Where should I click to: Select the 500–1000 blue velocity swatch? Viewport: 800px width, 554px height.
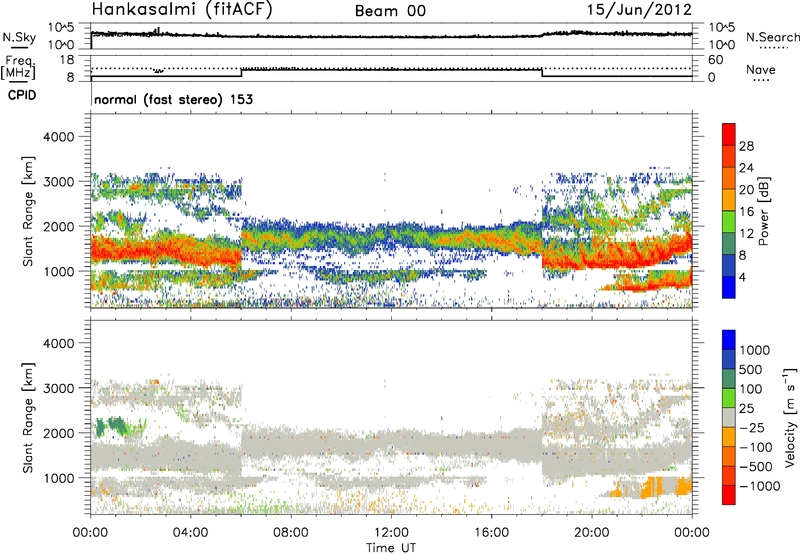[729, 359]
